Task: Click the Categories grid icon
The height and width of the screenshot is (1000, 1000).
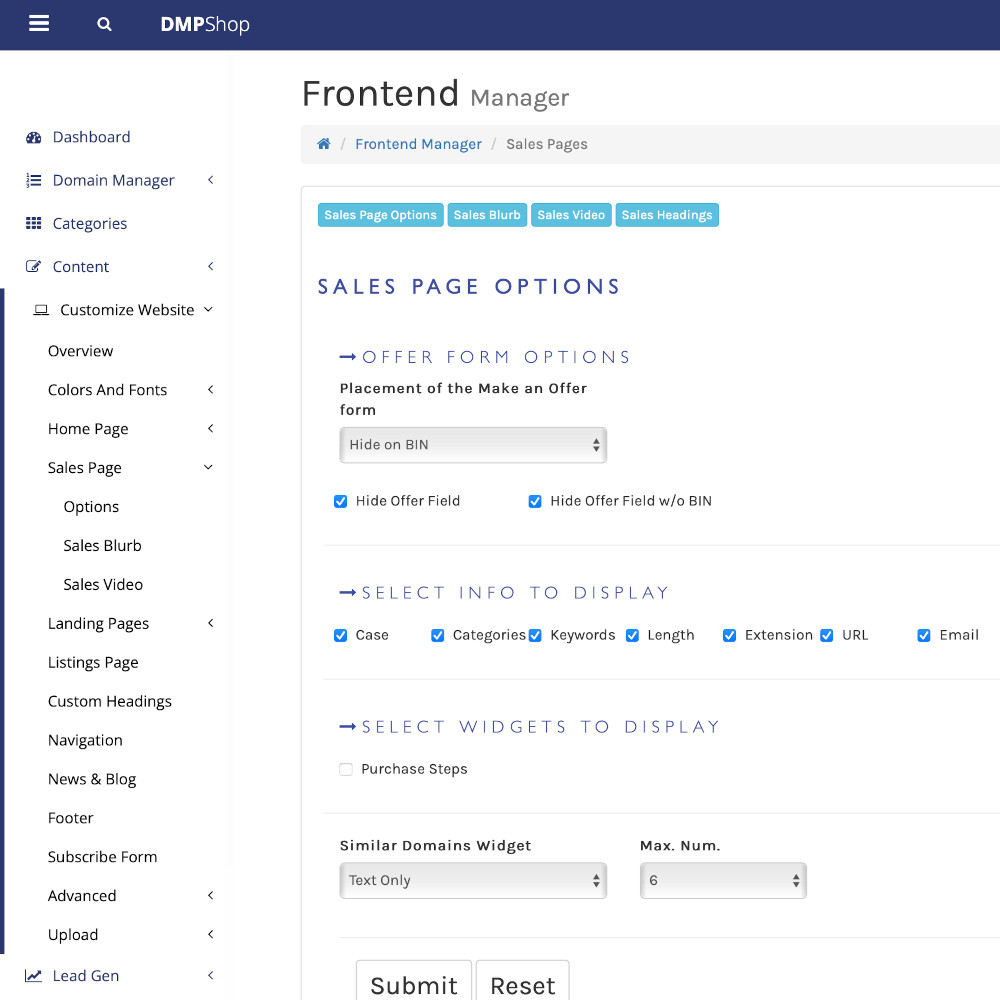Action: (x=34, y=224)
